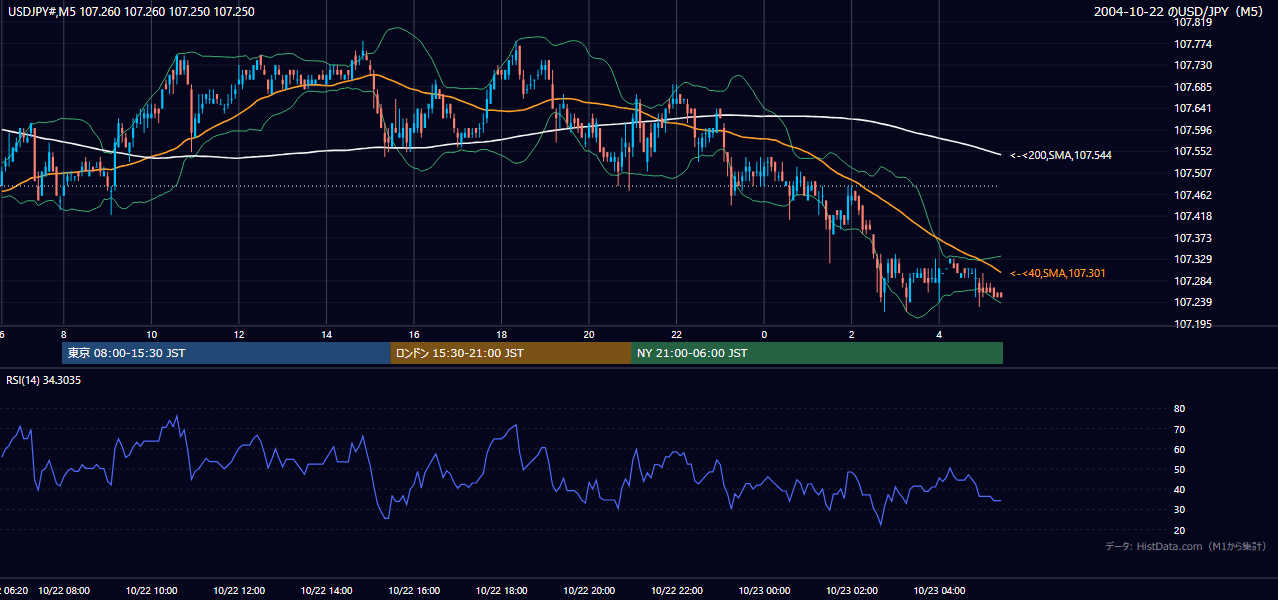Click the 107.596 price axis label
This screenshot has height=600, width=1278.
click(x=1193, y=130)
